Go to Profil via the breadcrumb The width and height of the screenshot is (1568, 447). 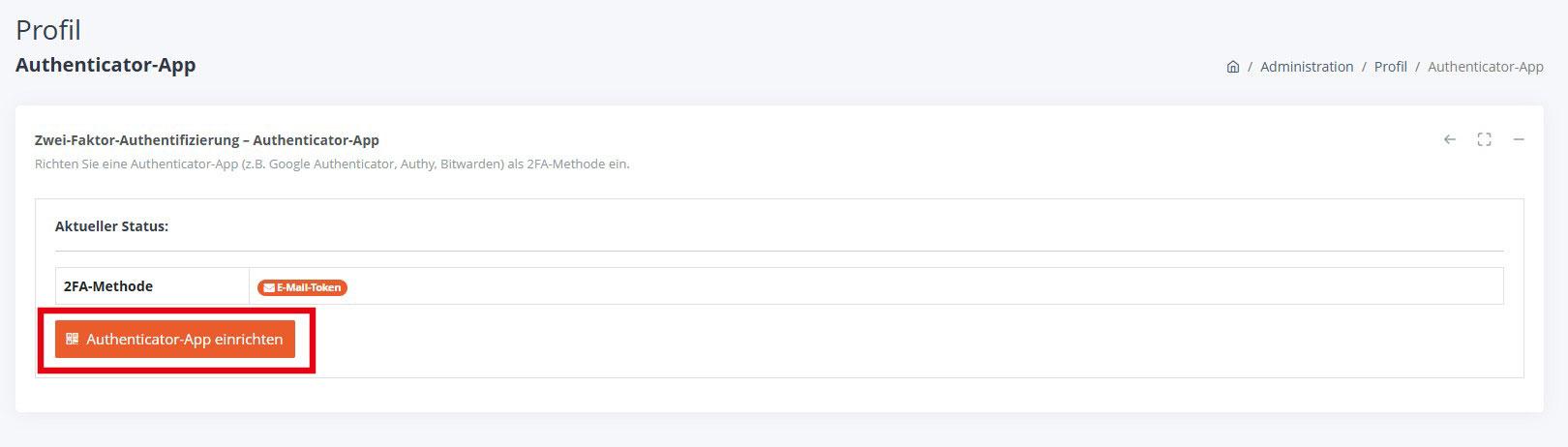[1390, 67]
